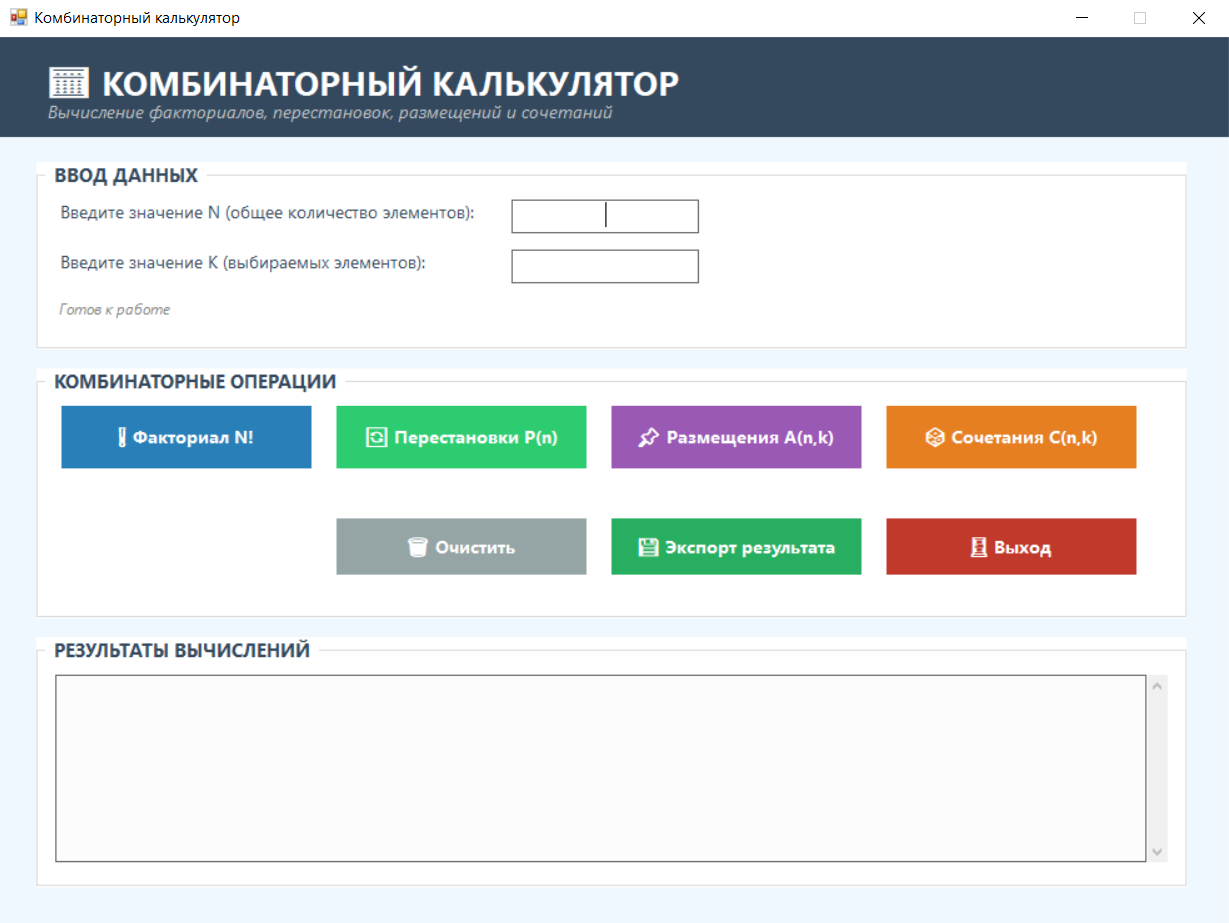Compute combinations using the Сочетания C(n,k) label
Image resolution: width=1229 pixels, height=923 pixels.
point(1025,437)
